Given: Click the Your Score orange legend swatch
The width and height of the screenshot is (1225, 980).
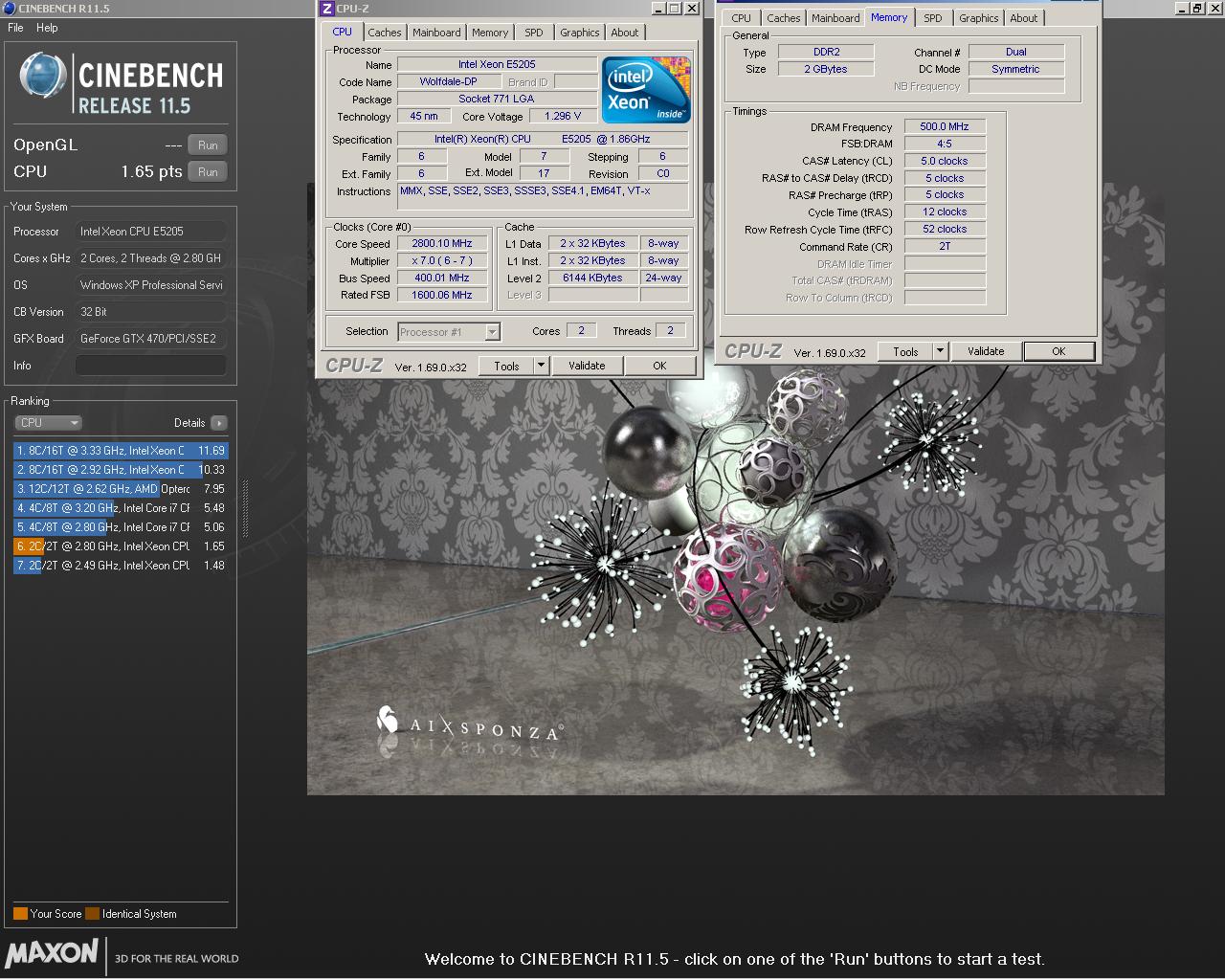Looking at the screenshot, I should pyautogui.click(x=20, y=913).
